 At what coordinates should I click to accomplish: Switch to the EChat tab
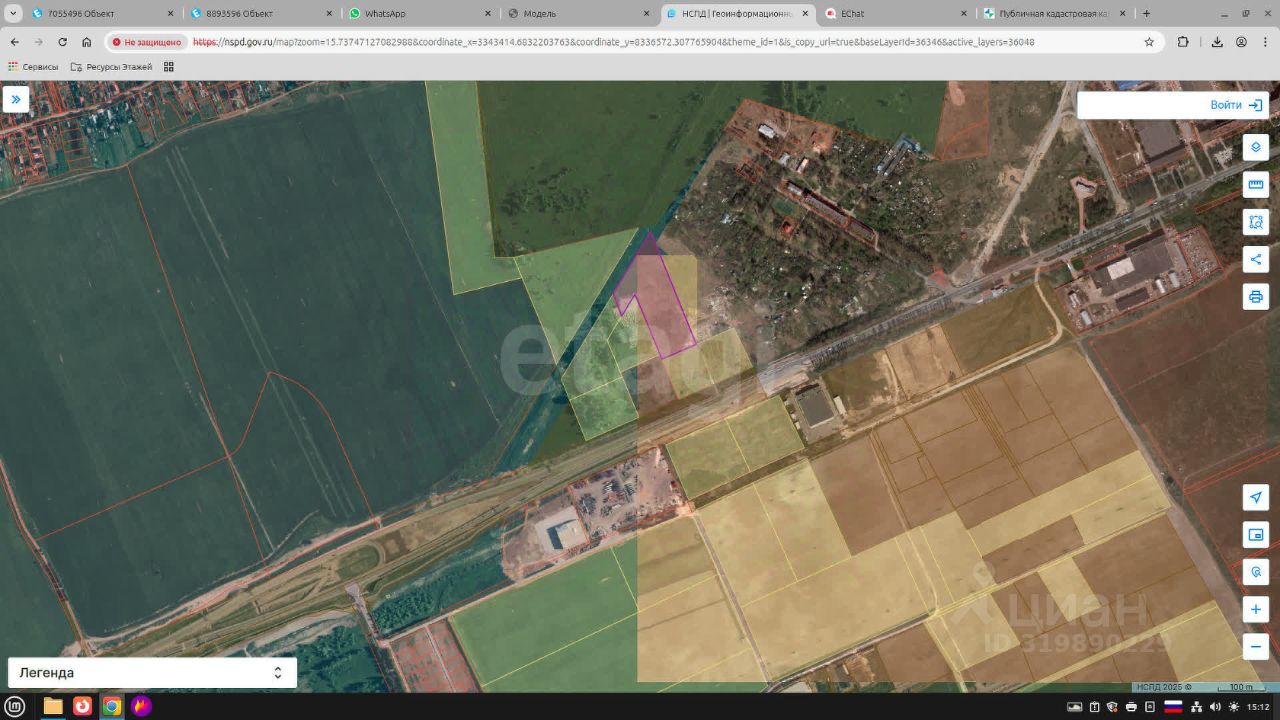click(852, 14)
